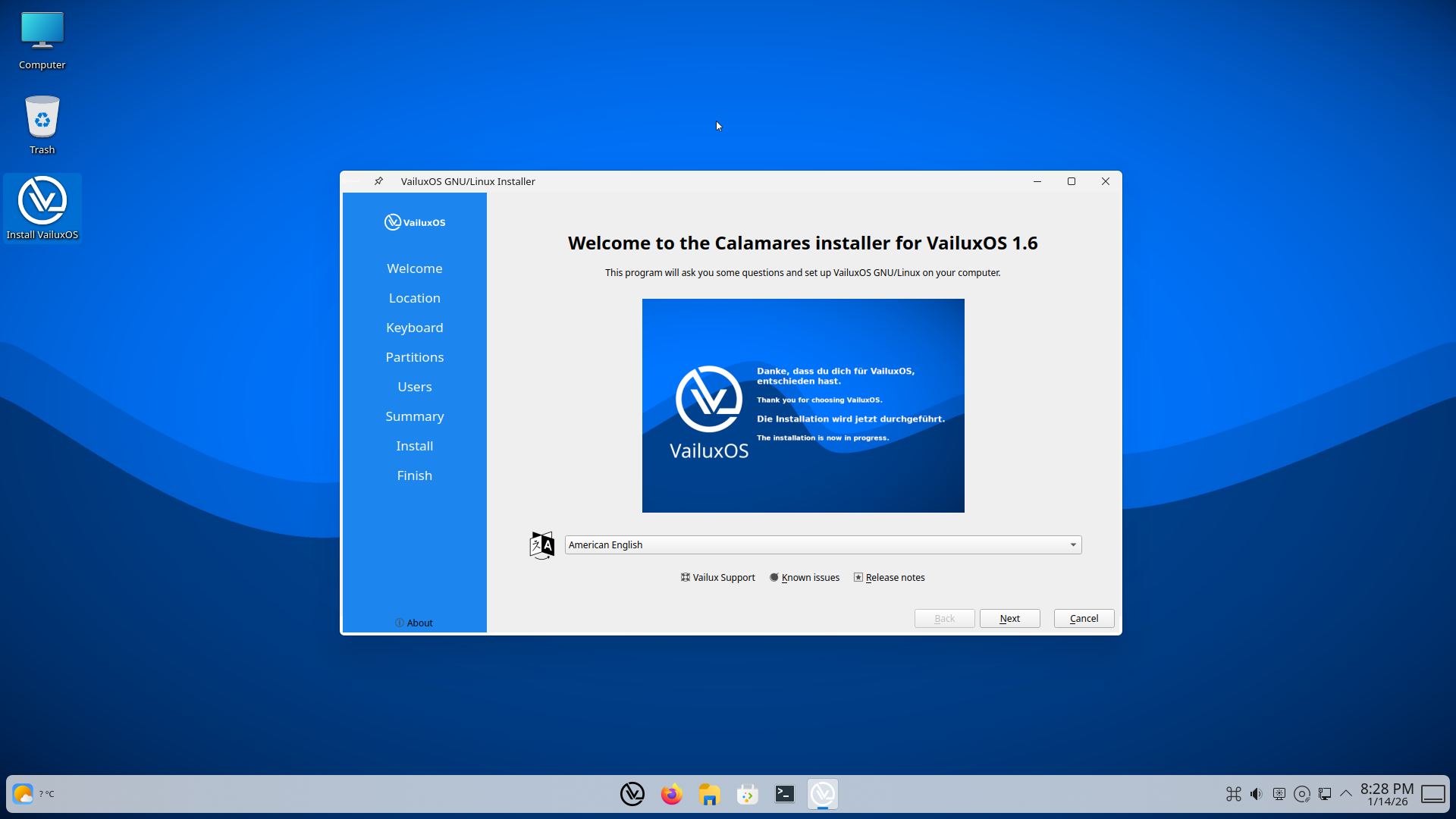Click the language globe icon beside the dropdown
The height and width of the screenshot is (819, 1456).
pos(541,544)
